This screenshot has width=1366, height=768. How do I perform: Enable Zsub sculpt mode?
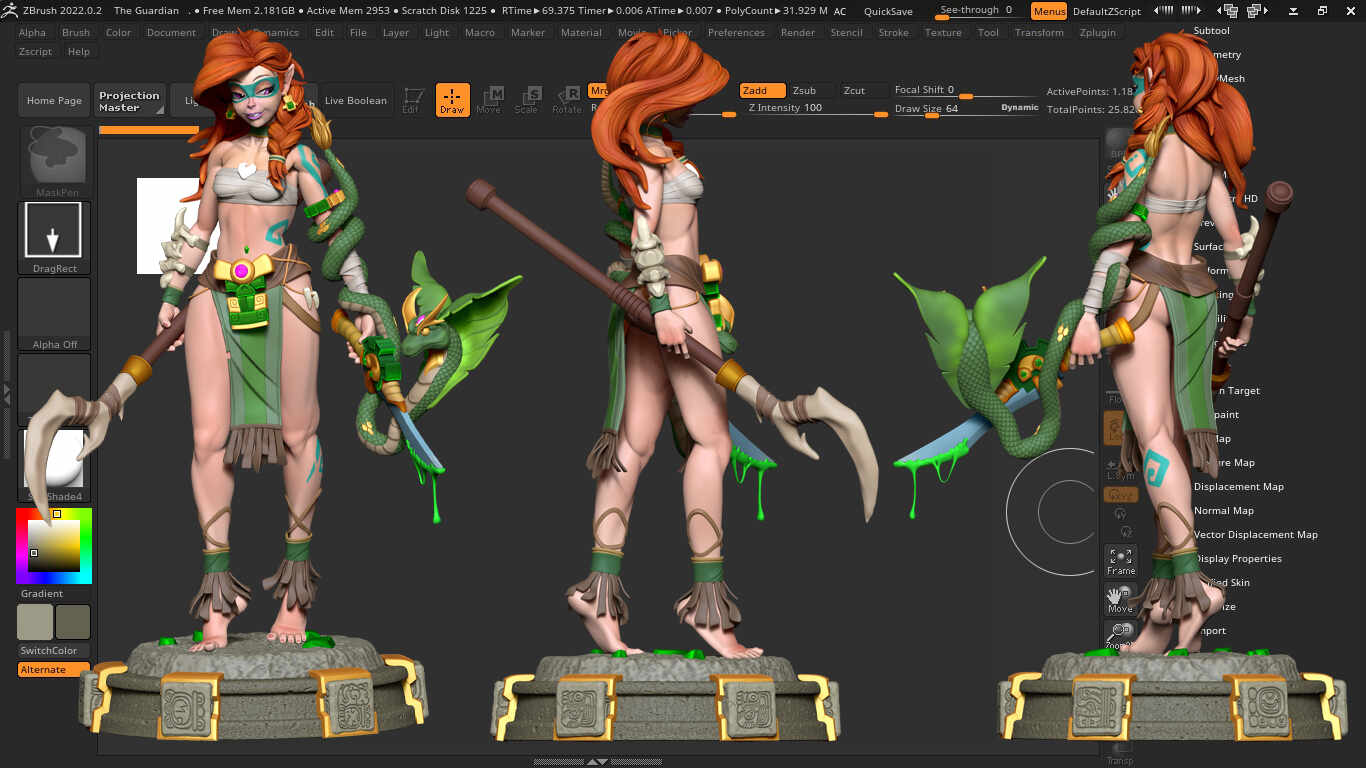pos(812,90)
